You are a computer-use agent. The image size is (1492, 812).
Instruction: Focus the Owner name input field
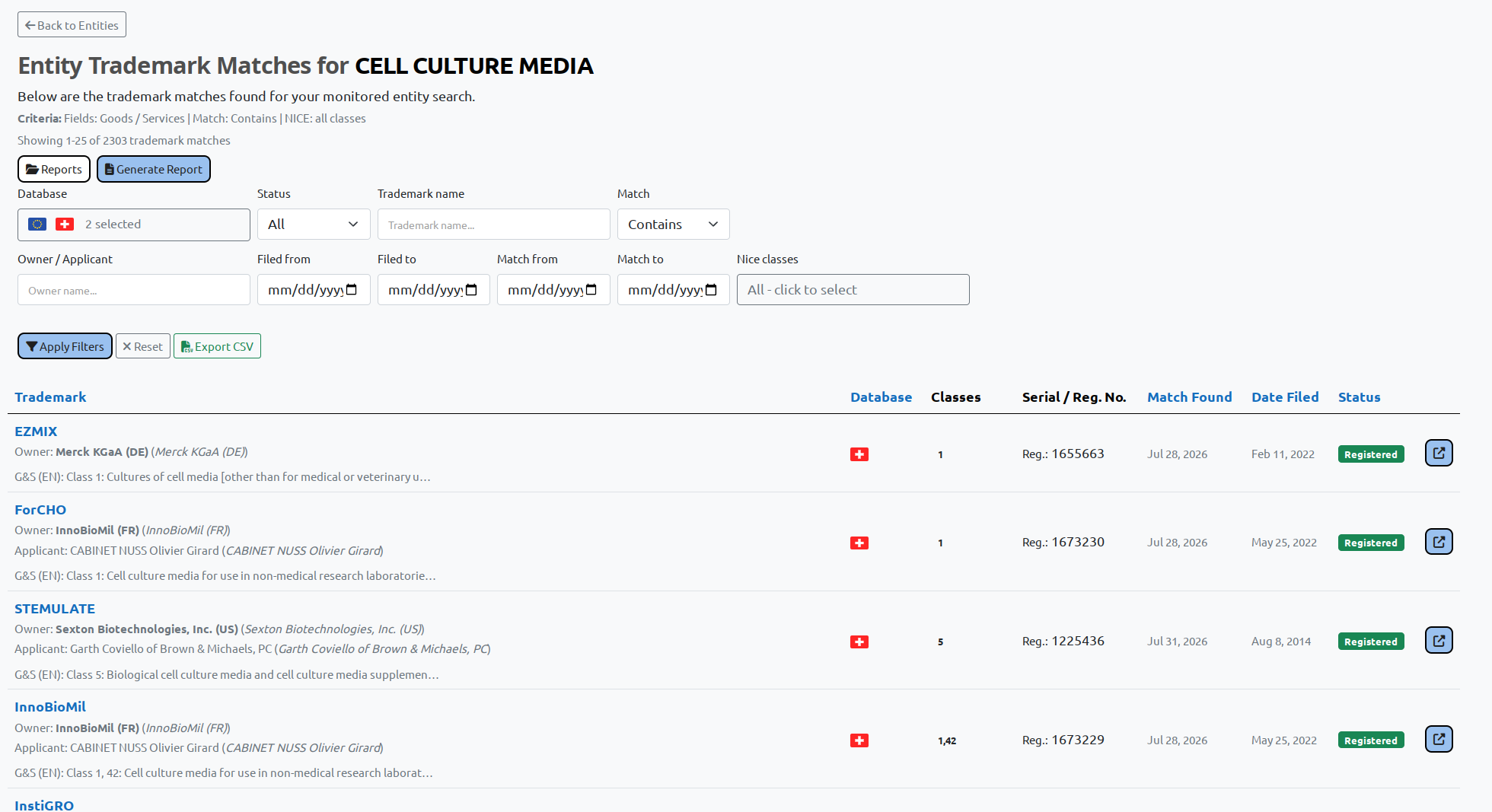(134, 290)
